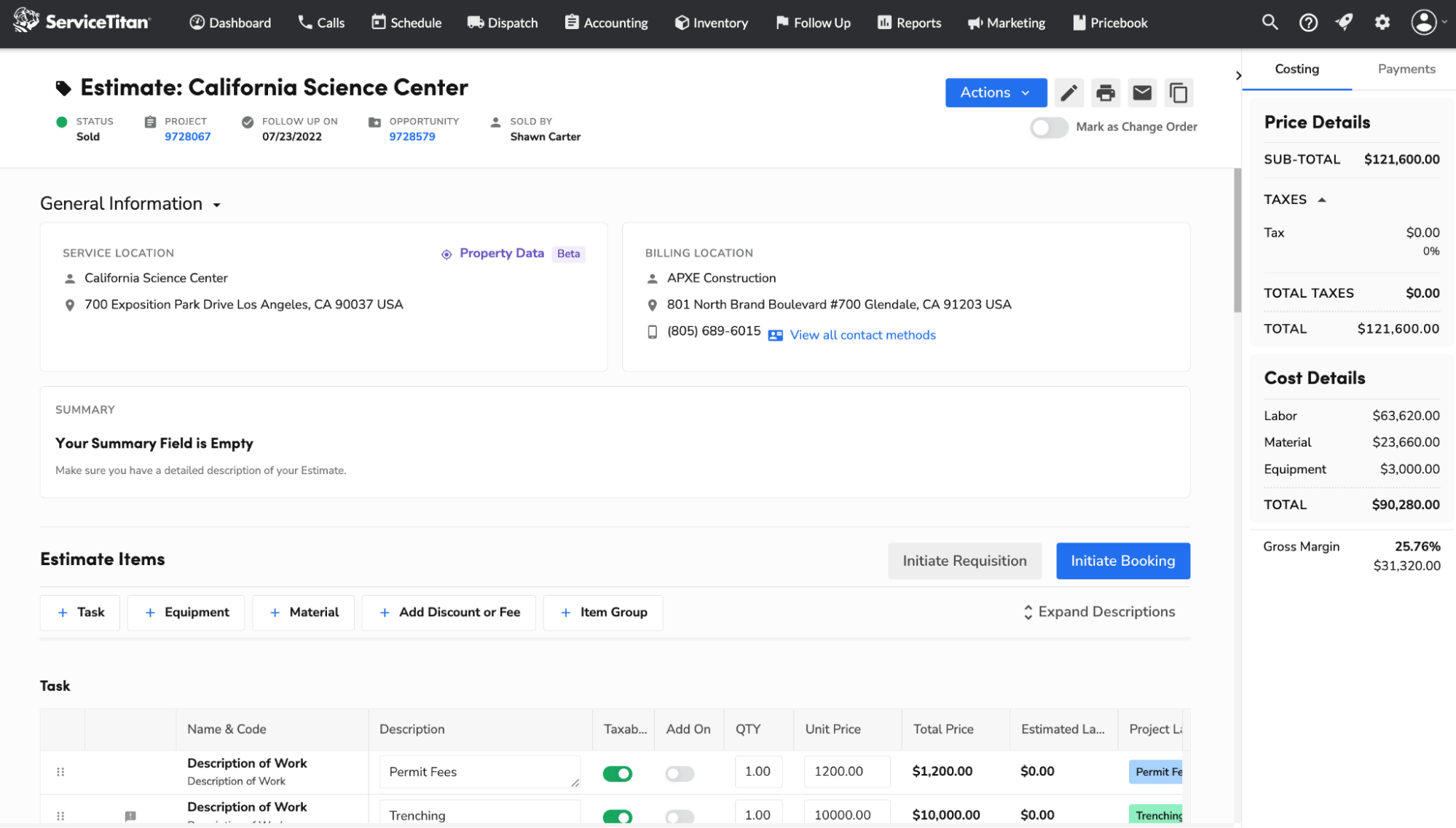The width and height of the screenshot is (1456, 828).
Task: Open View all contact methods link
Action: tap(862, 335)
